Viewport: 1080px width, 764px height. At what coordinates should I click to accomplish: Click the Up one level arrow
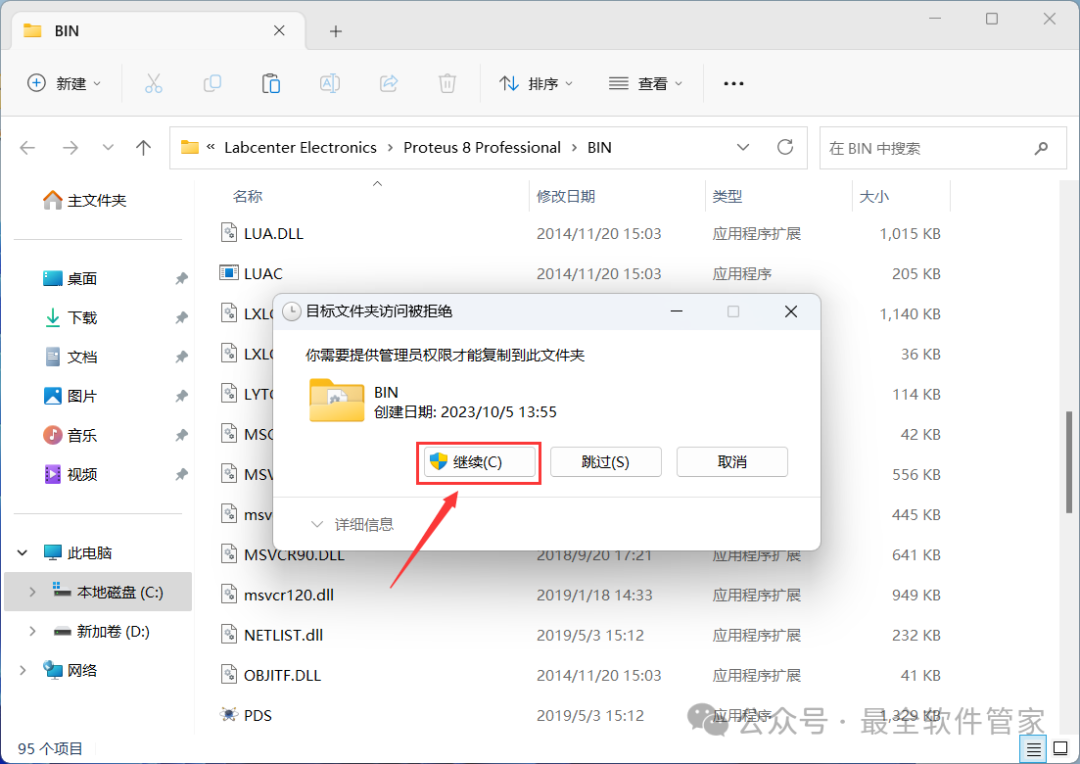[143, 147]
